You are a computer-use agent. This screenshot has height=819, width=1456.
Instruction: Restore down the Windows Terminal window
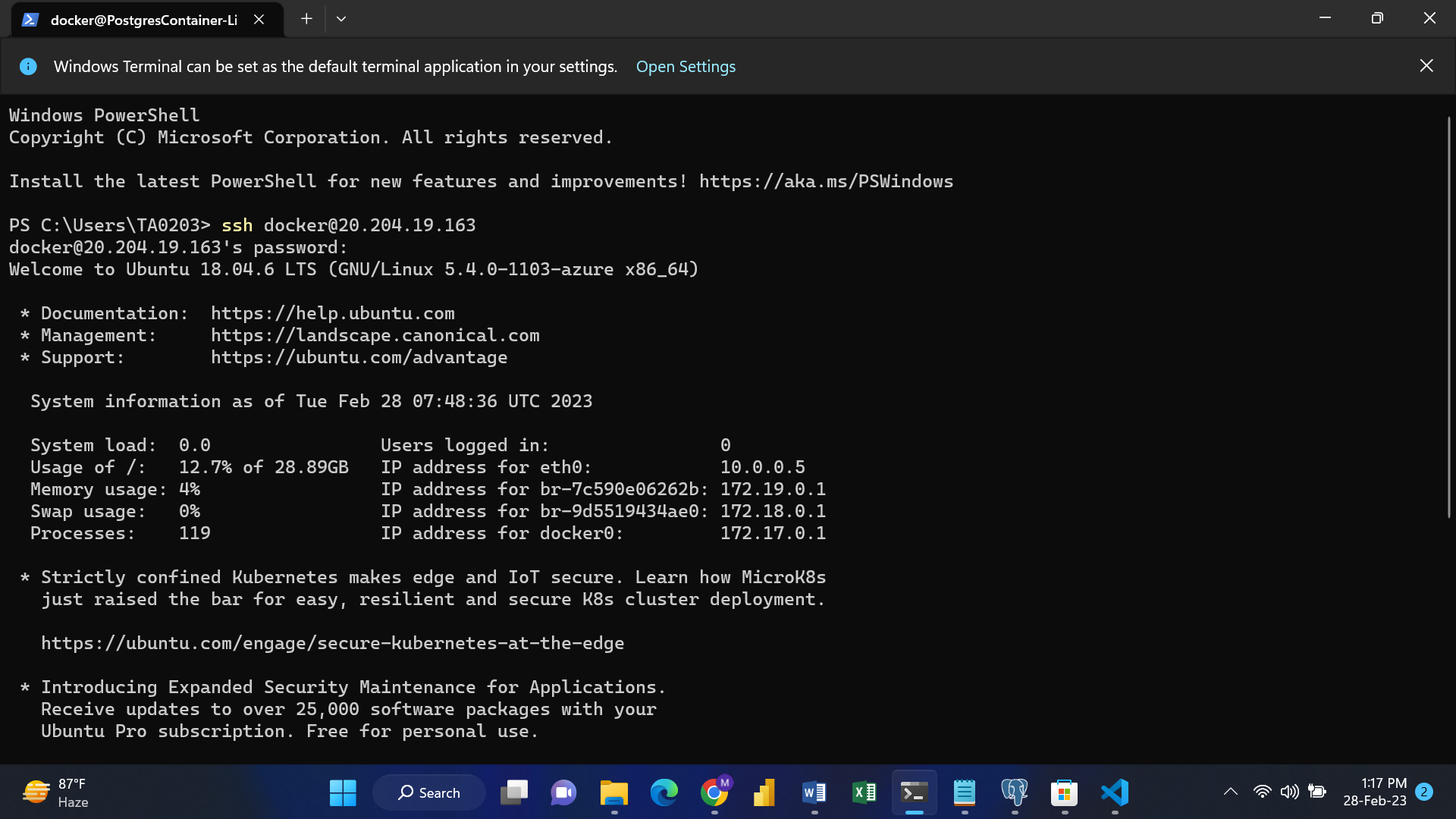(1377, 18)
